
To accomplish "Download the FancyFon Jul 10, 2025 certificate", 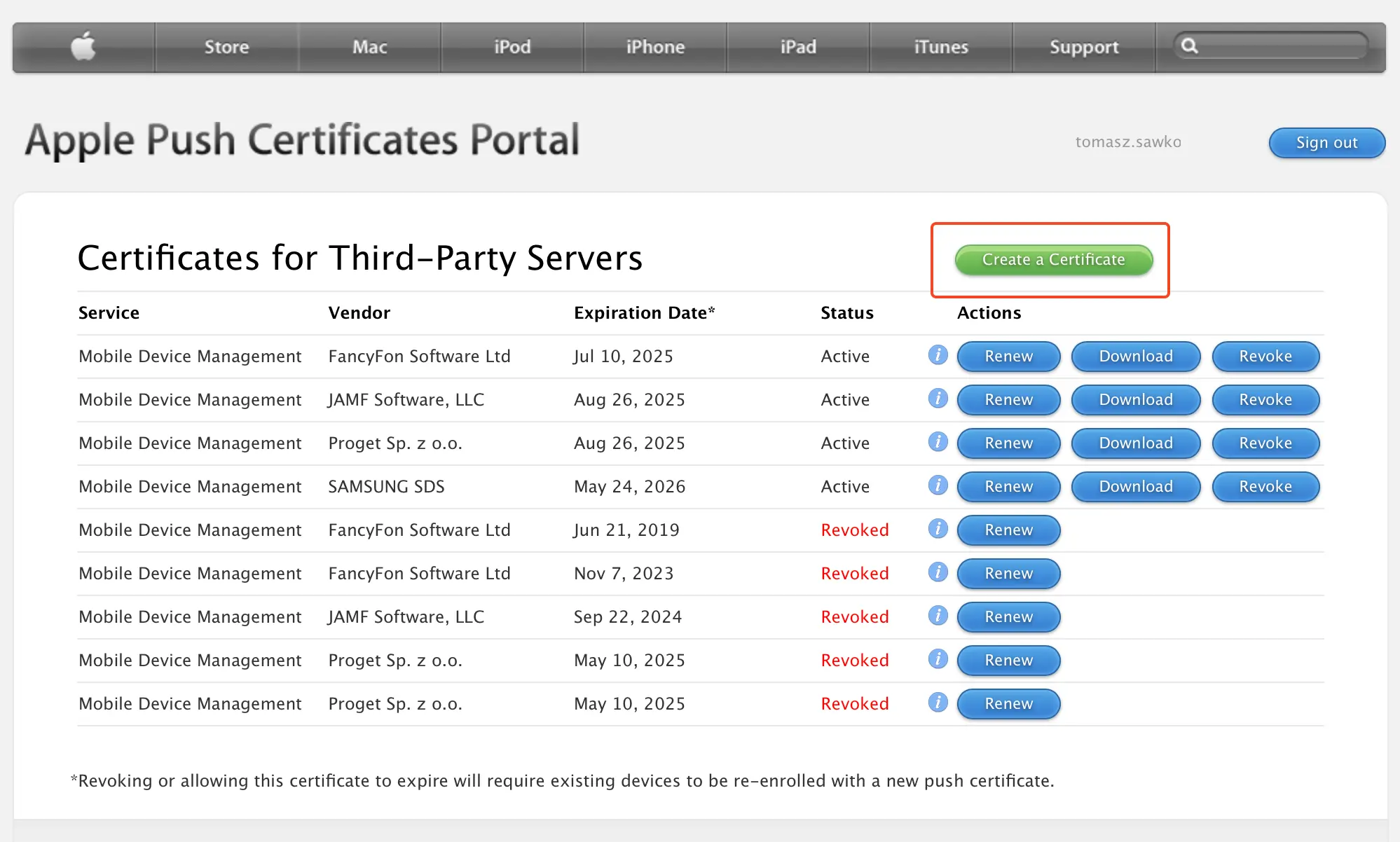I will tap(1136, 357).
